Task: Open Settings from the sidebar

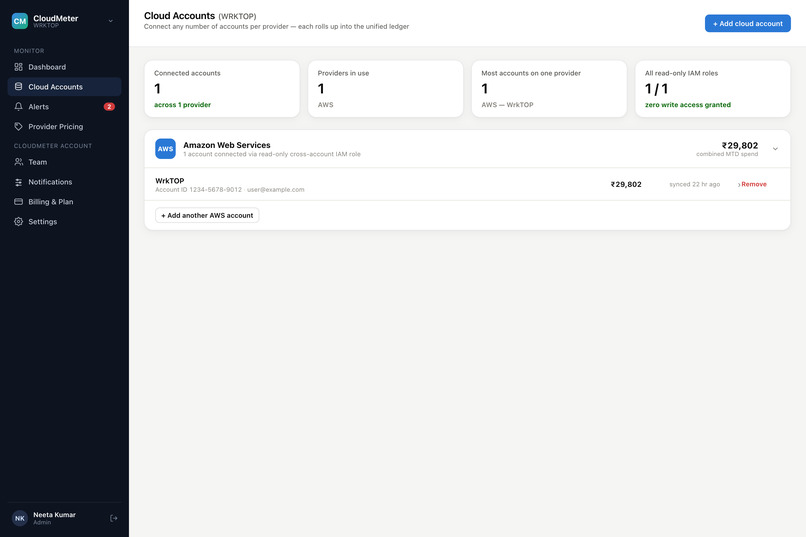Action: pyautogui.click(x=64, y=221)
